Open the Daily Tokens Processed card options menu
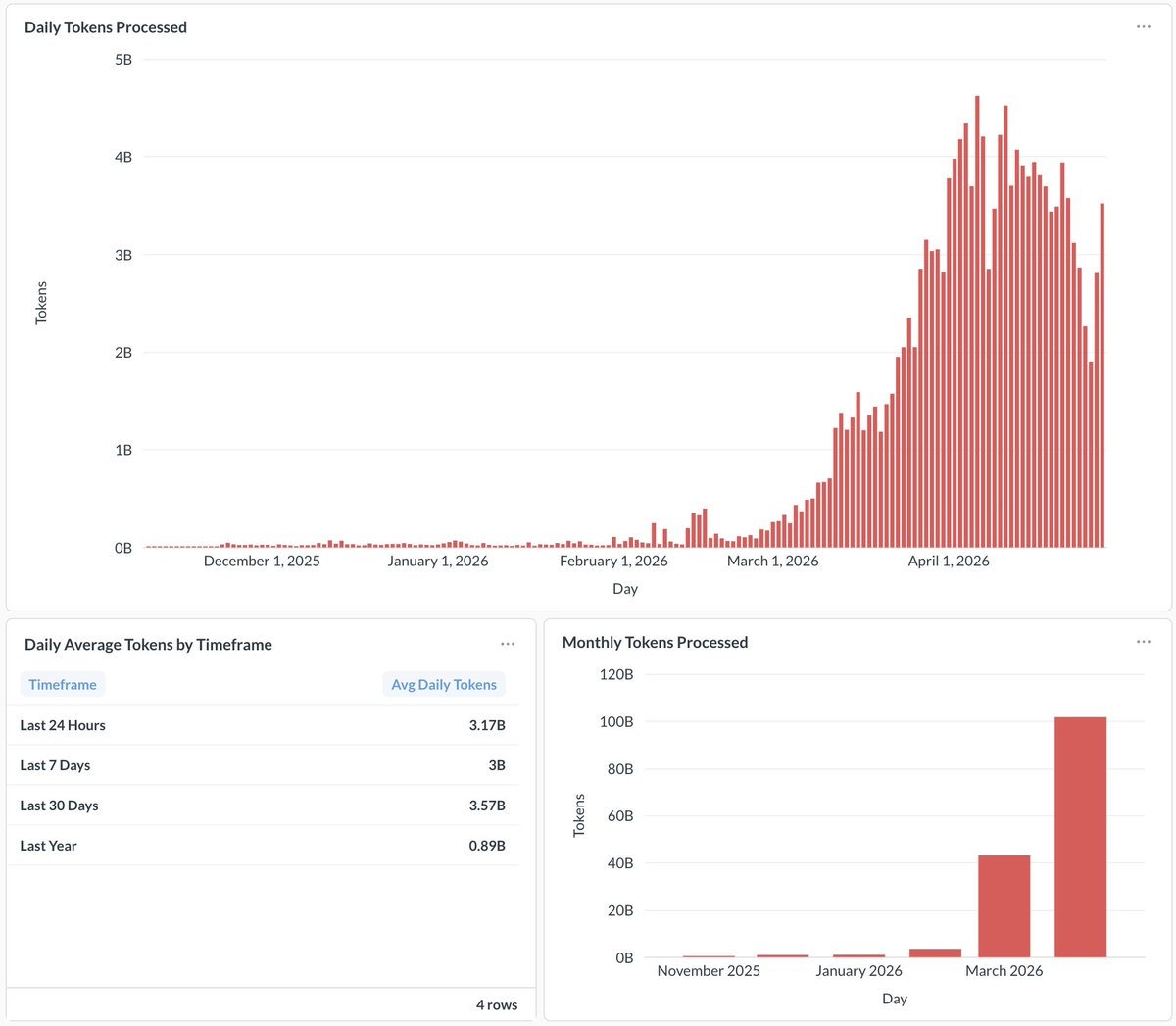This screenshot has width=1176, height=1026. (1143, 27)
